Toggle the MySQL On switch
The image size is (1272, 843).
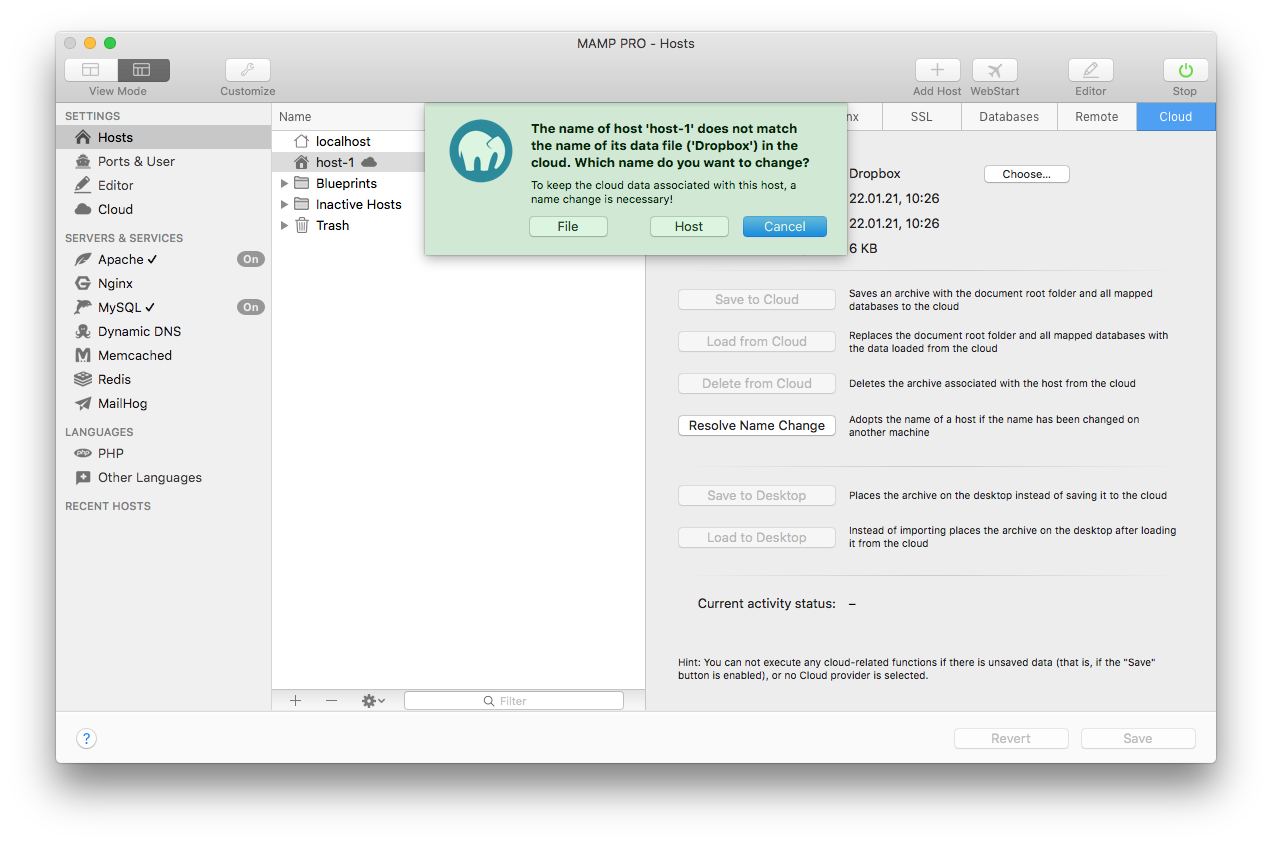[250, 307]
